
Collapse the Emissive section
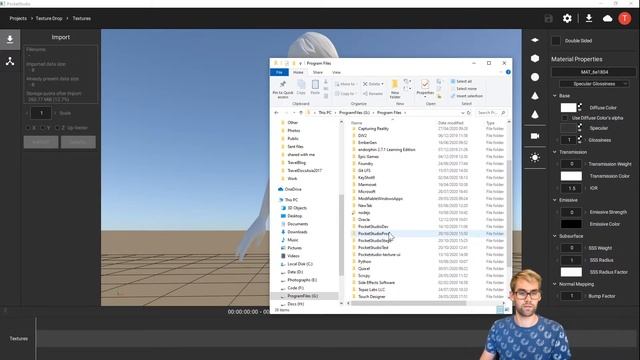tap(555, 200)
